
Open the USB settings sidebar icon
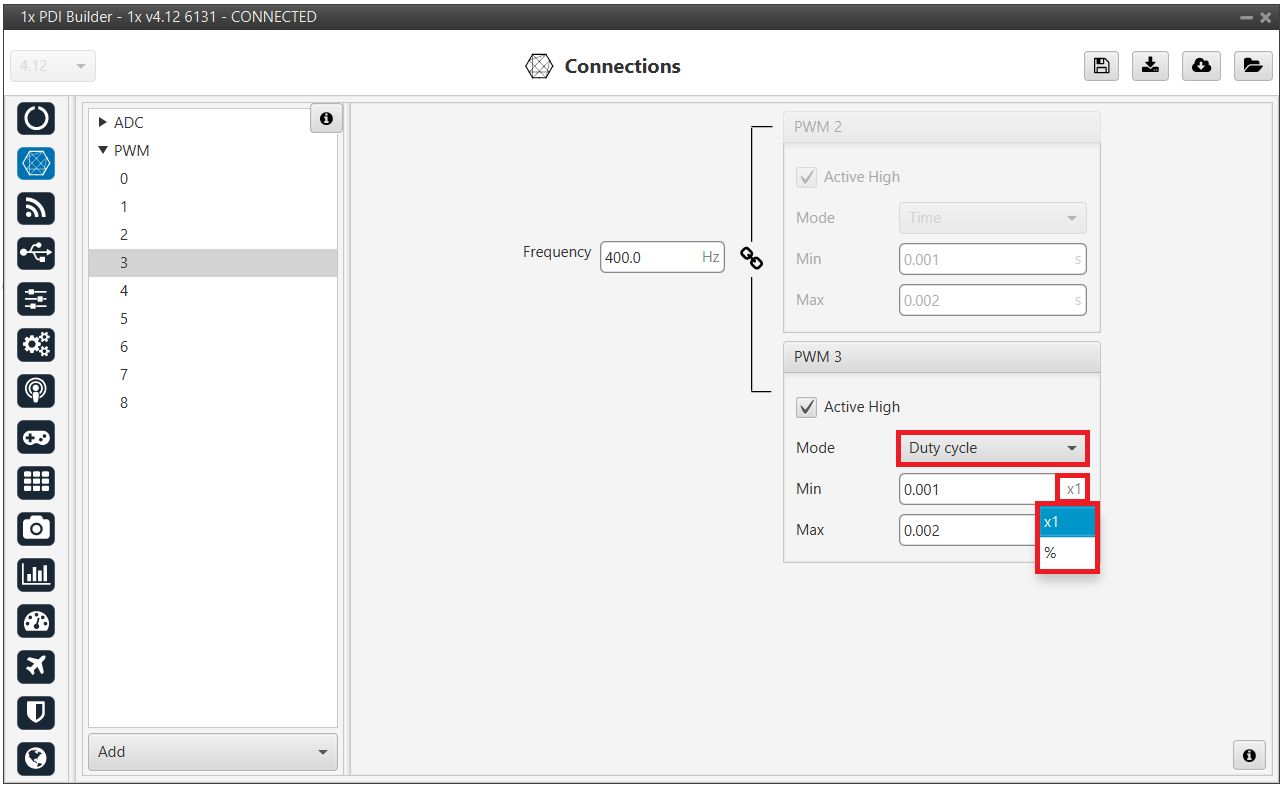(x=36, y=253)
